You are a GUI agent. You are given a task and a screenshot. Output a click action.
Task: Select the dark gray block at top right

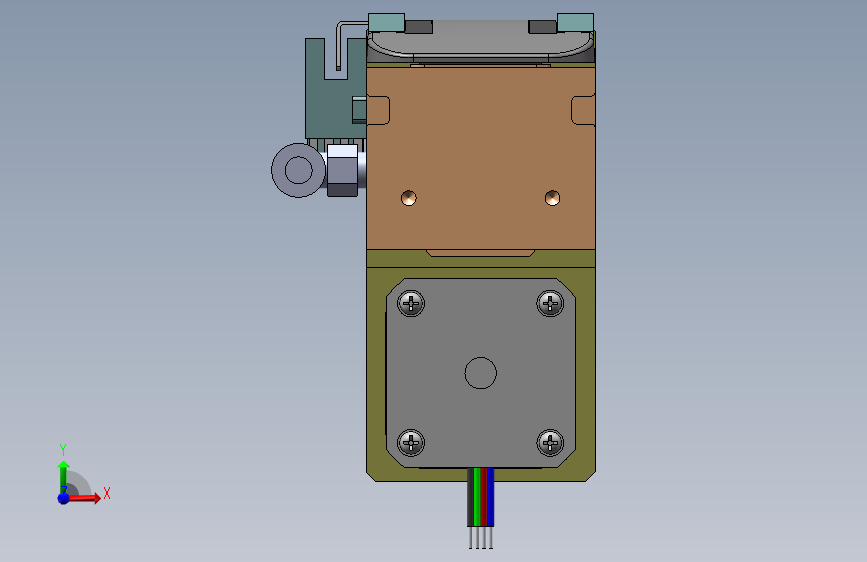543,27
